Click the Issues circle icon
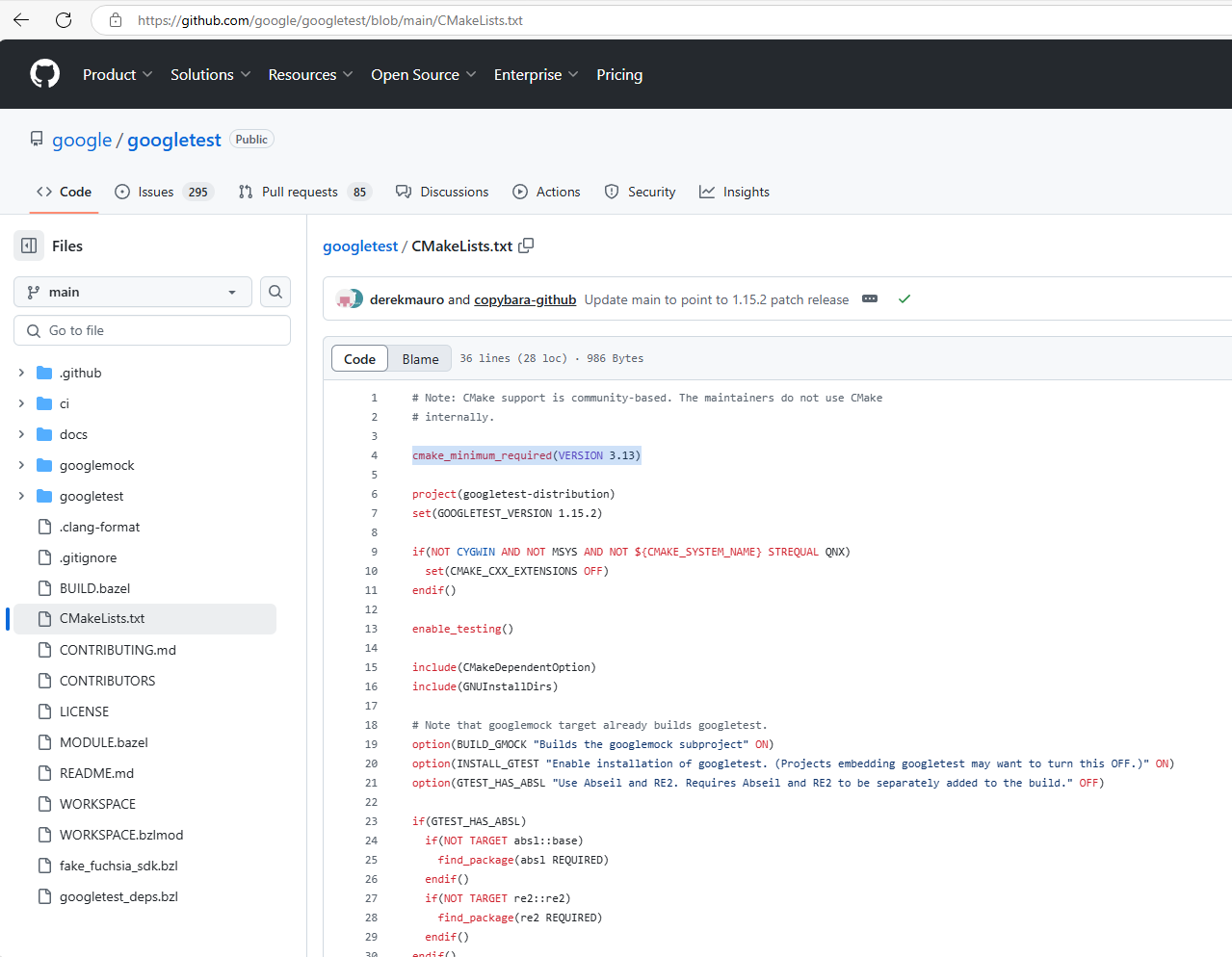 [122, 192]
